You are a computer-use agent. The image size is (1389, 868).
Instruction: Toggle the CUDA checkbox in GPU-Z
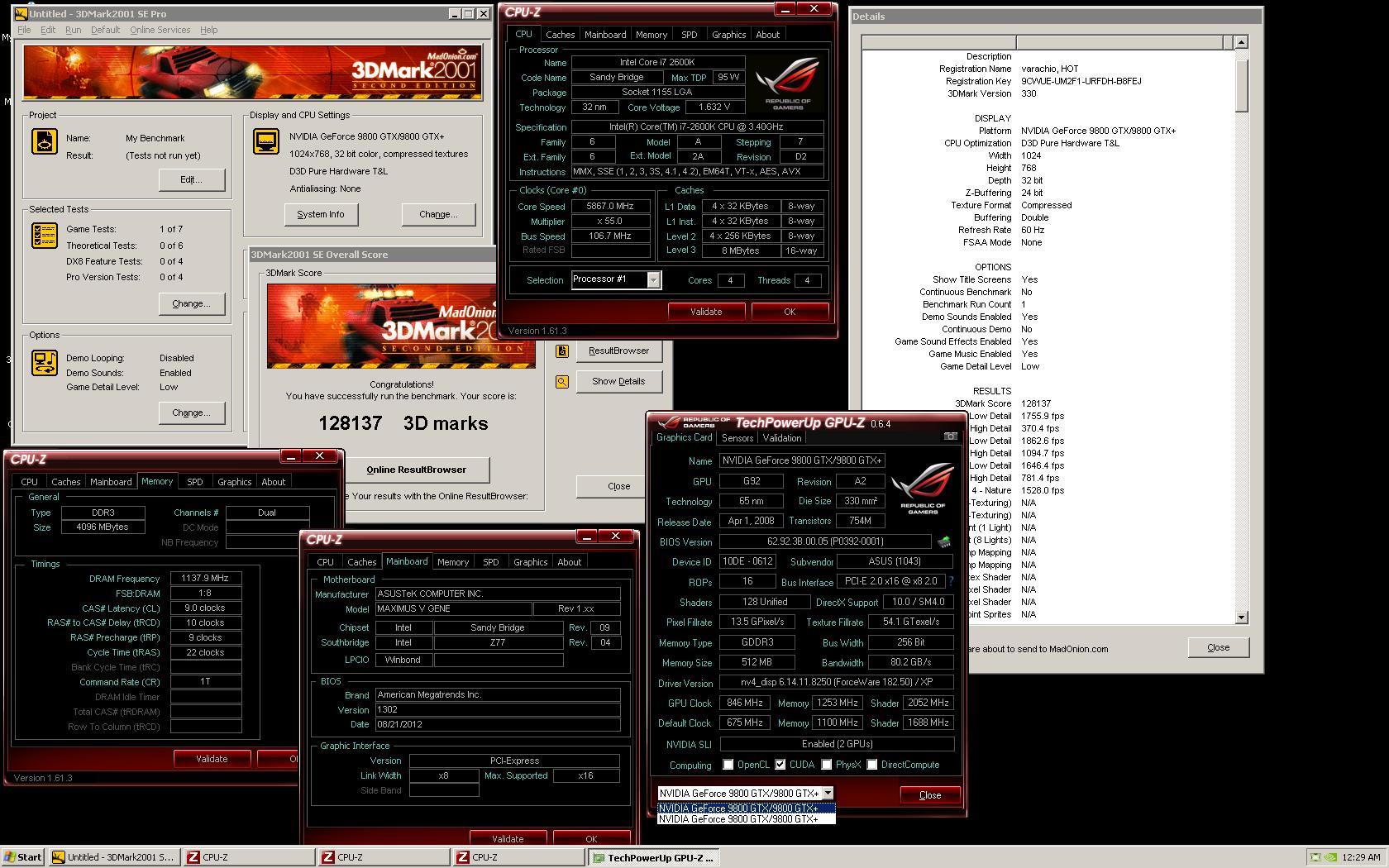tap(780, 765)
